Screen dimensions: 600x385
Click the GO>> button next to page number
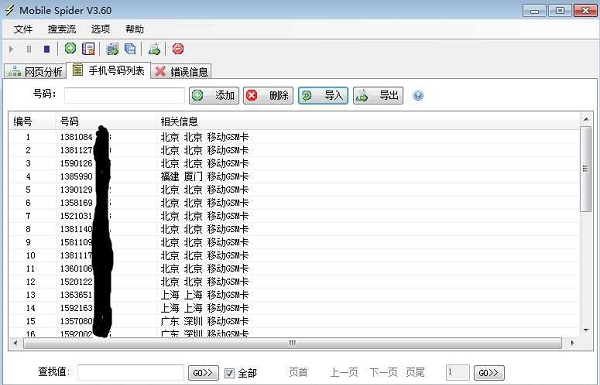tap(489, 373)
